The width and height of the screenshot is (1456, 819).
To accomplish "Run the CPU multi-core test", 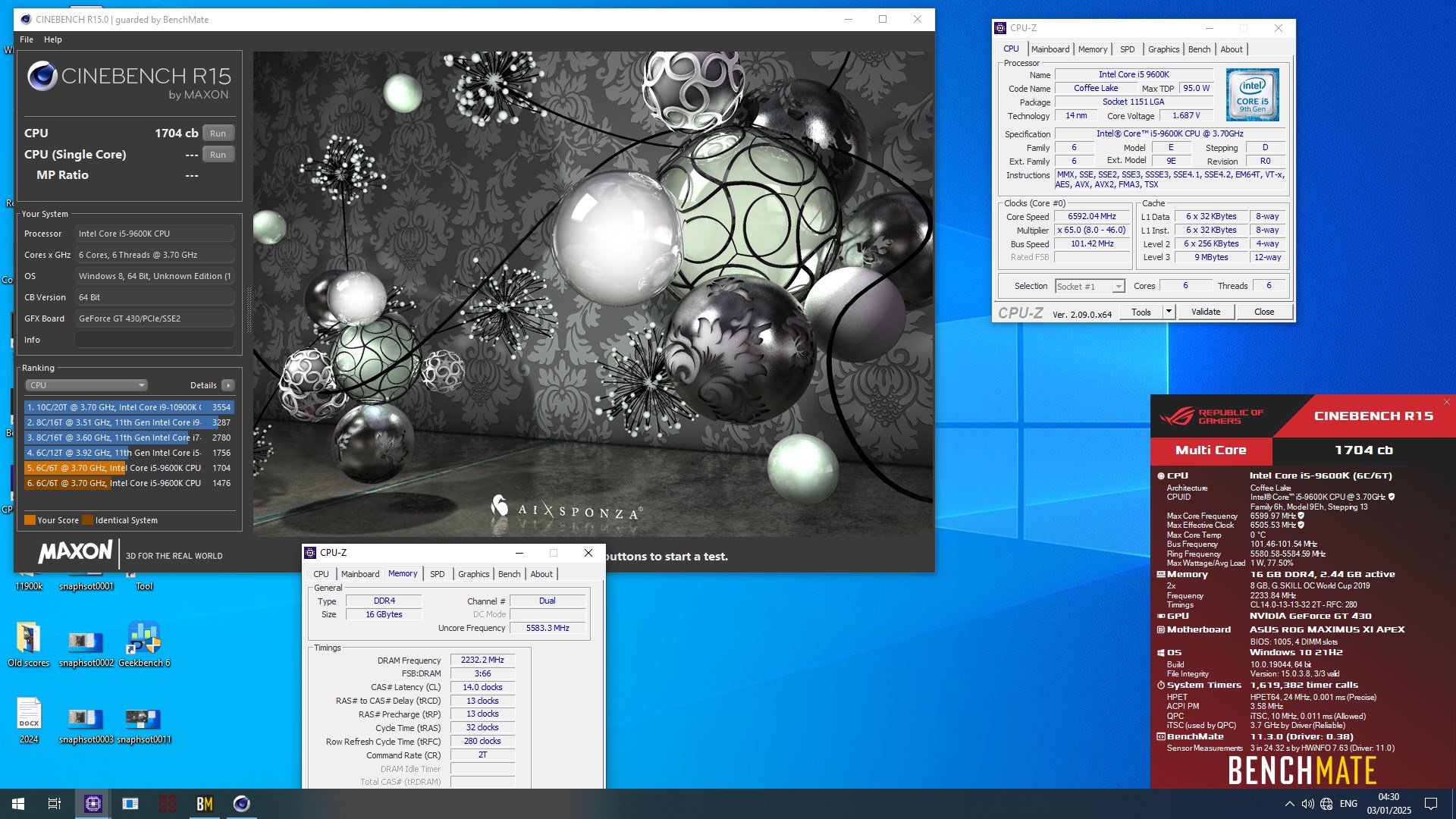I will pos(218,133).
